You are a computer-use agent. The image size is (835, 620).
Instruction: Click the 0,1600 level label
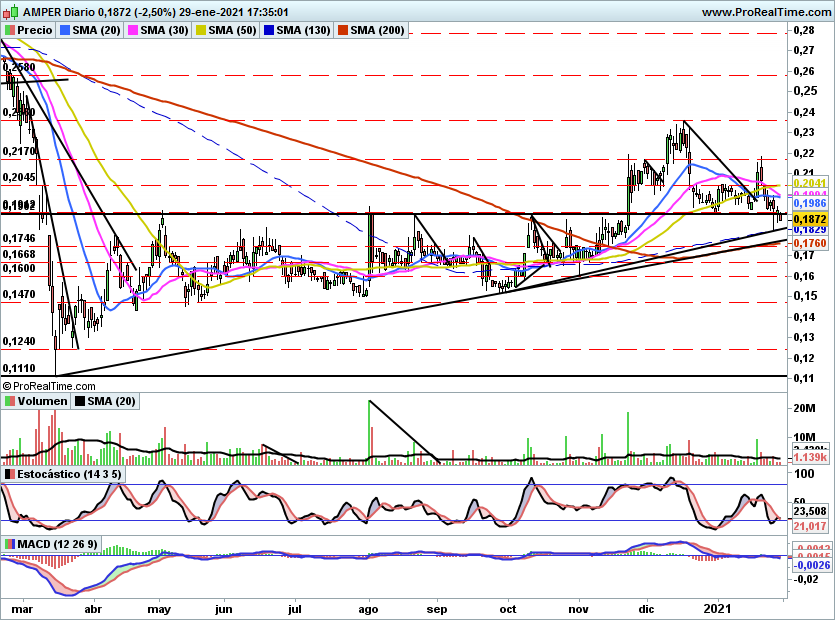(19, 268)
